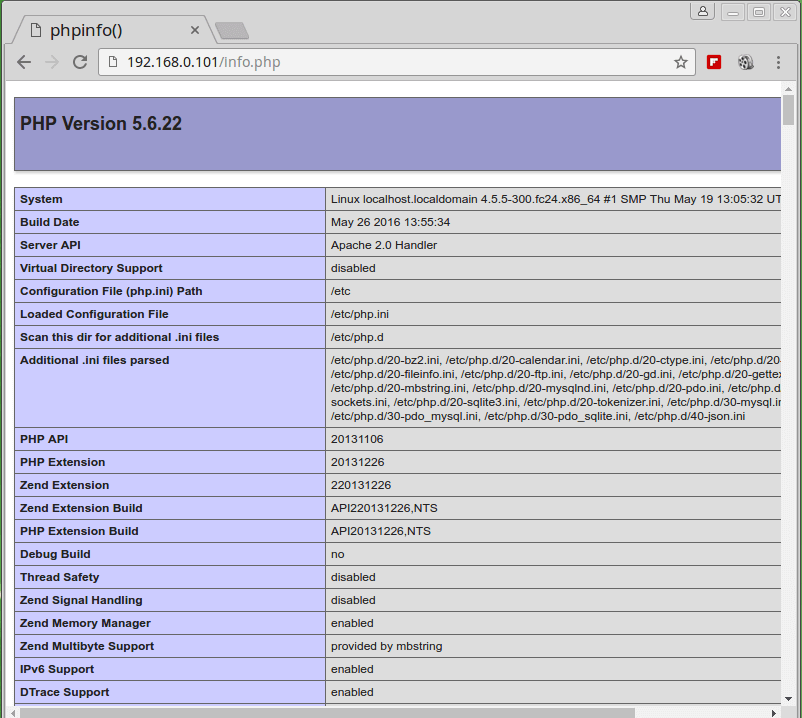Click the film reel extension icon
Image resolution: width=802 pixels, height=718 pixels.
tap(745, 62)
